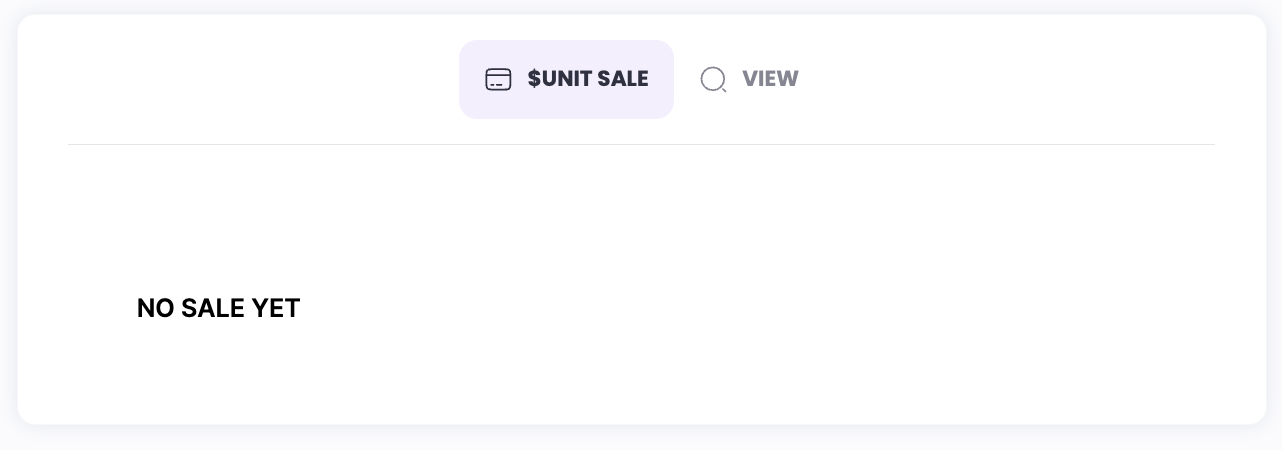Show views by choosing VIEW

[749, 79]
